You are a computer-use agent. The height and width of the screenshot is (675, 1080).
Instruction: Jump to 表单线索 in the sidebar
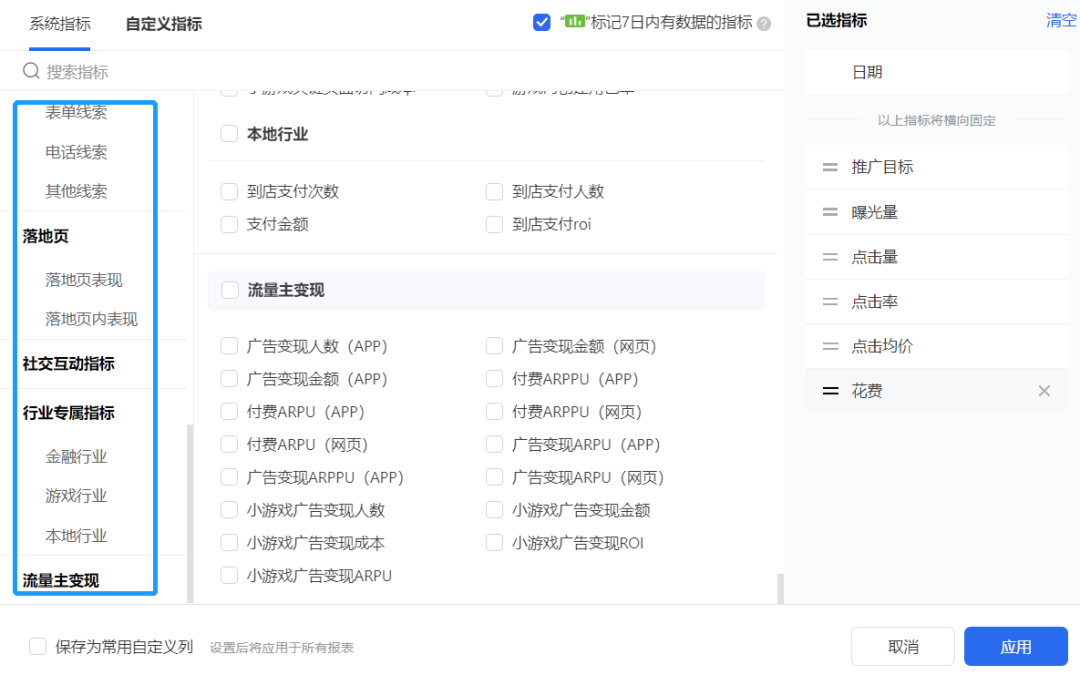[76, 112]
